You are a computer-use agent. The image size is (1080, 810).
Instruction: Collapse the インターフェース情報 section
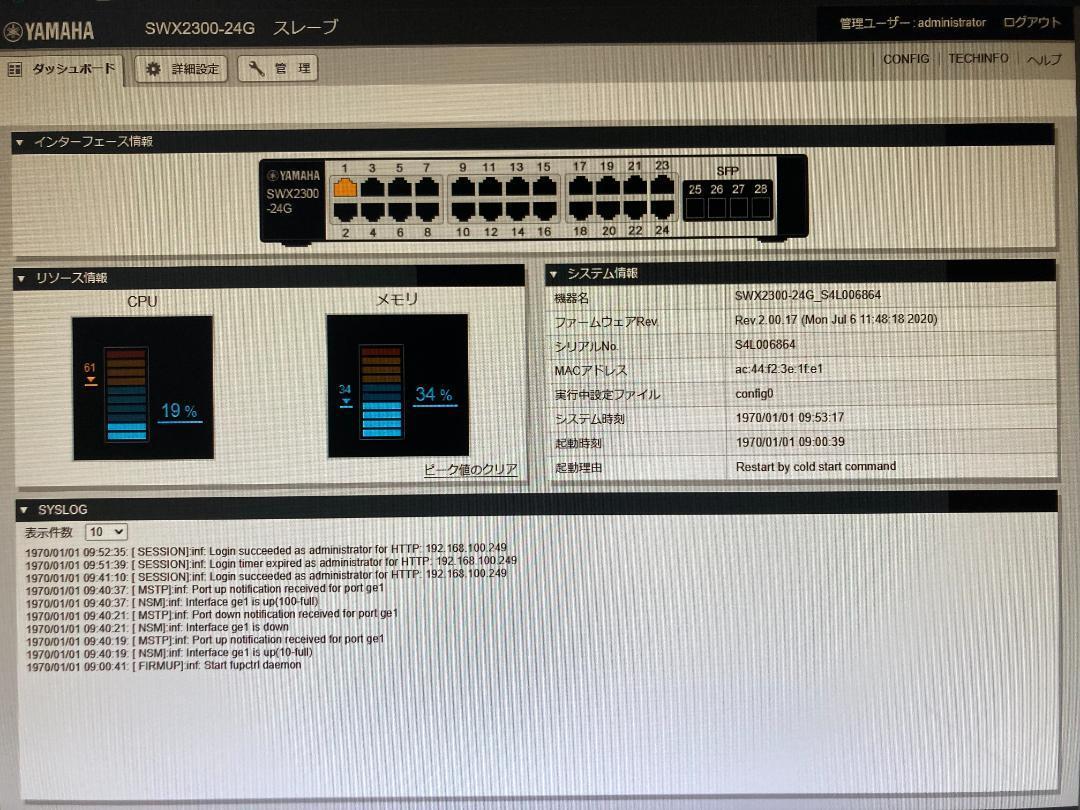pos(20,143)
